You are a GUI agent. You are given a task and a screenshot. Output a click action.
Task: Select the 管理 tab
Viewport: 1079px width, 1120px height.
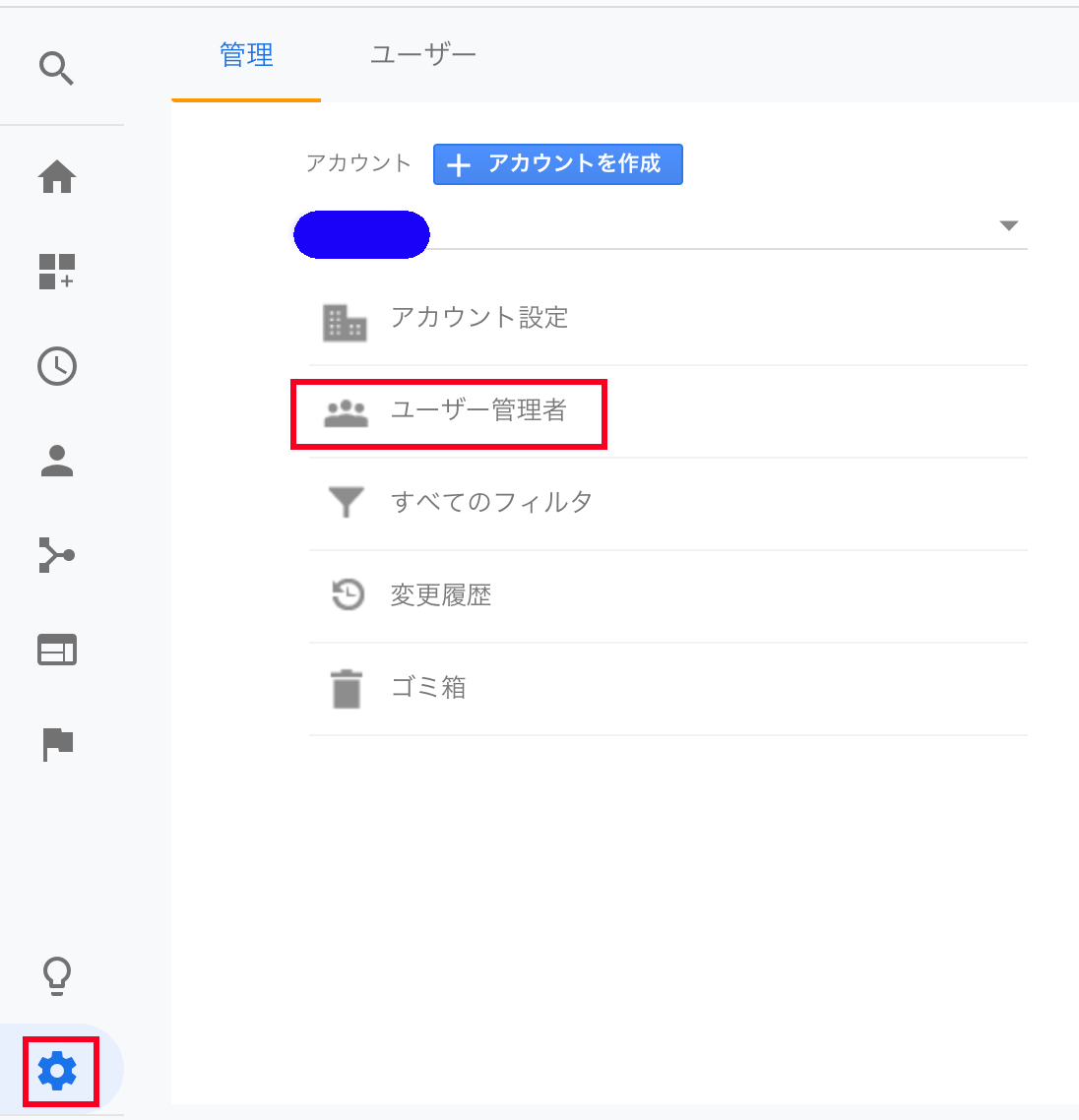[246, 55]
